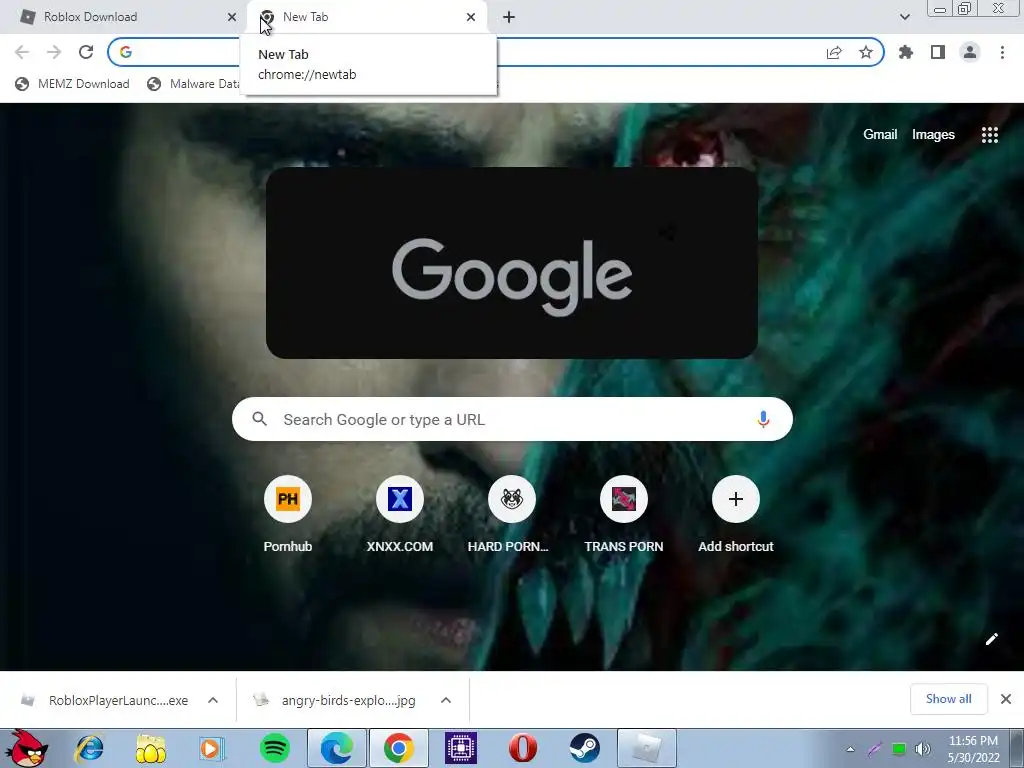Close the Roblox Download tab
This screenshot has width=1024, height=768.
(x=232, y=17)
